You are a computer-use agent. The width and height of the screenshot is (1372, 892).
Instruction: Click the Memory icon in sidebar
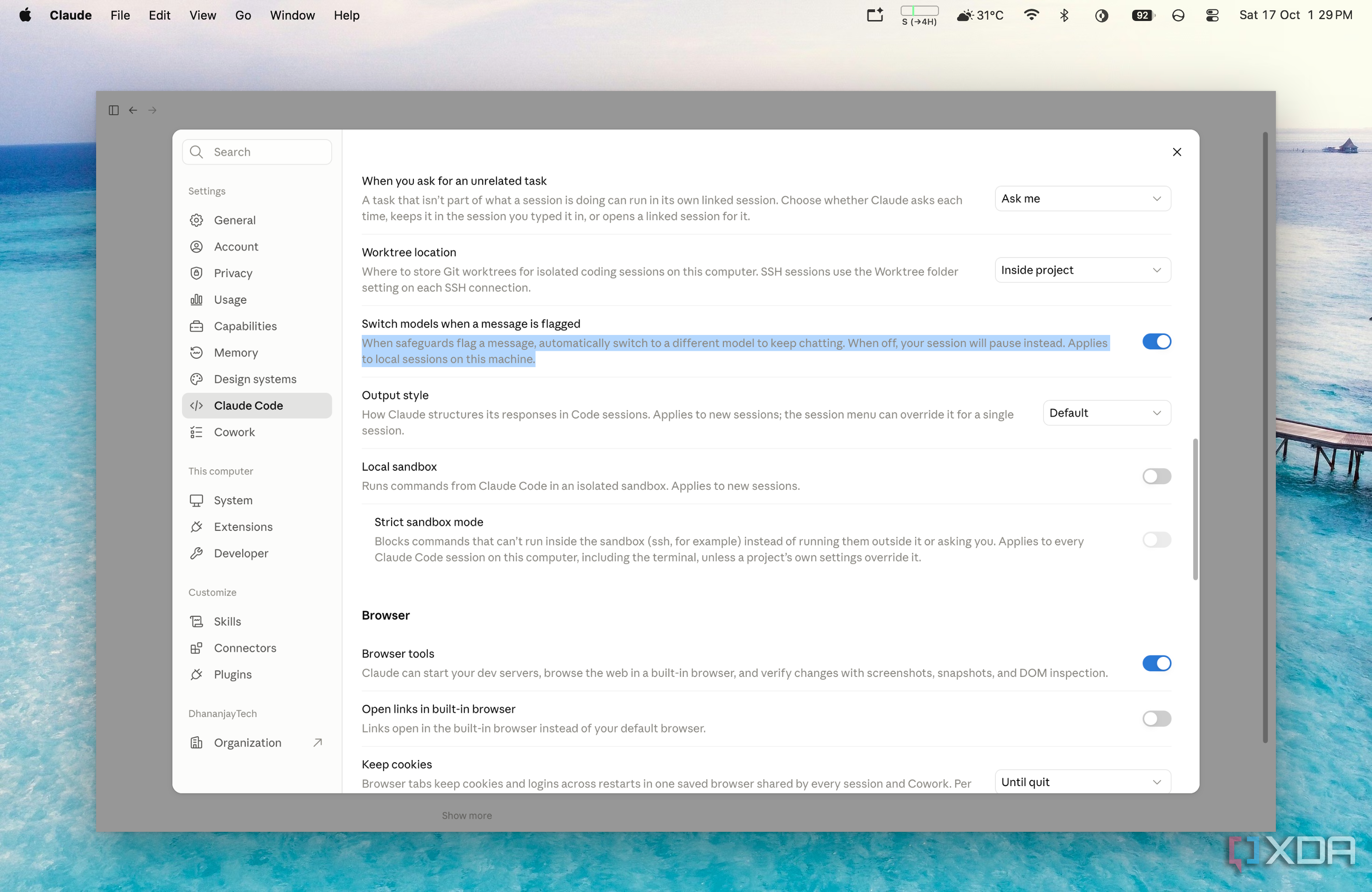tap(196, 353)
